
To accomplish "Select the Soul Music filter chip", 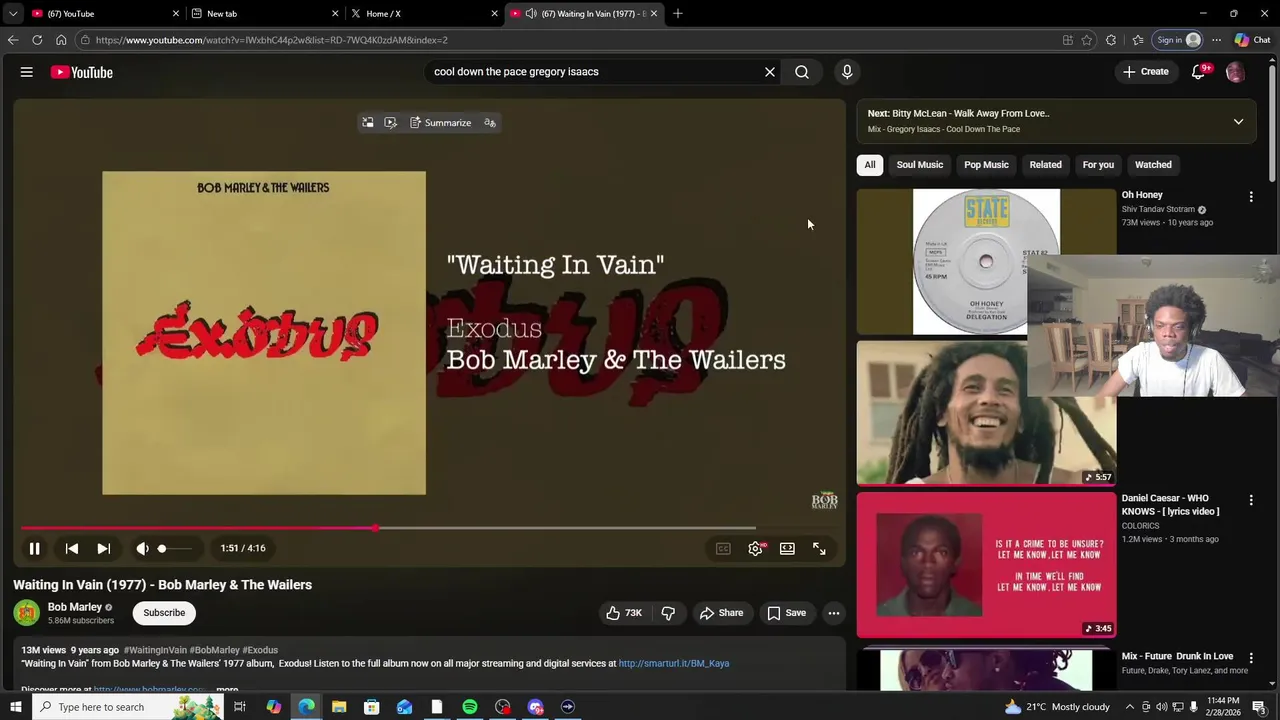I will [x=919, y=165].
